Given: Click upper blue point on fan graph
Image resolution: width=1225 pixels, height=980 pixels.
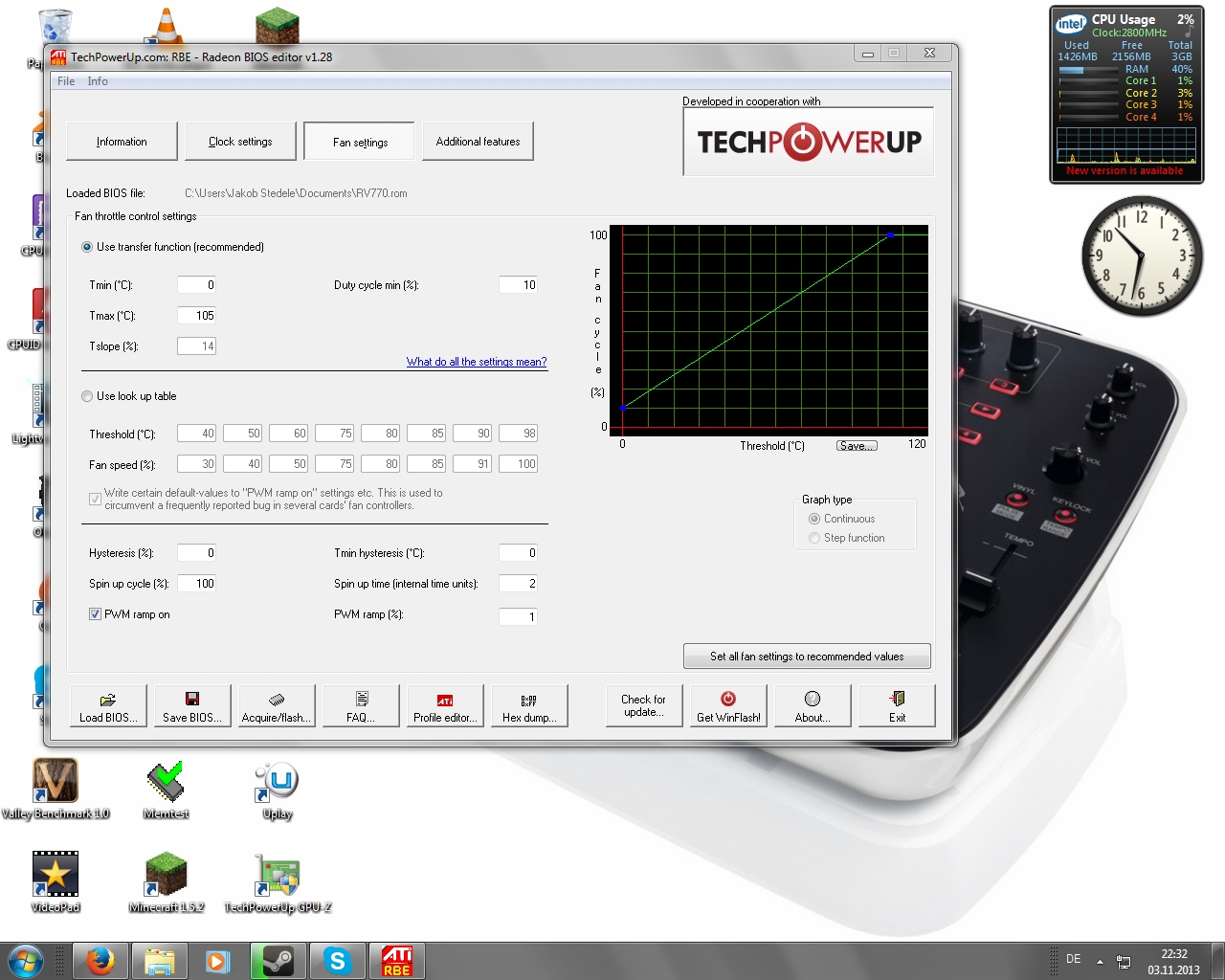Looking at the screenshot, I should [x=890, y=234].
